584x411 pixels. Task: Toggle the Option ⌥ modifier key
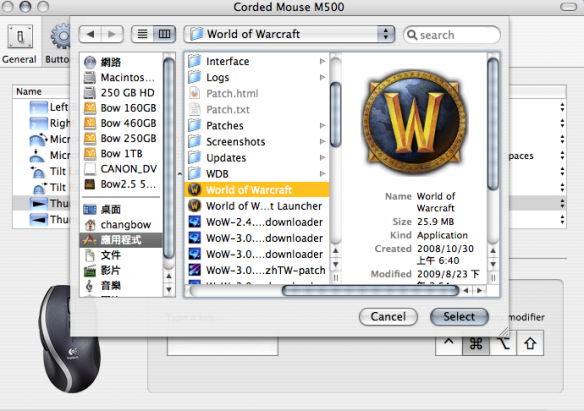[503, 343]
